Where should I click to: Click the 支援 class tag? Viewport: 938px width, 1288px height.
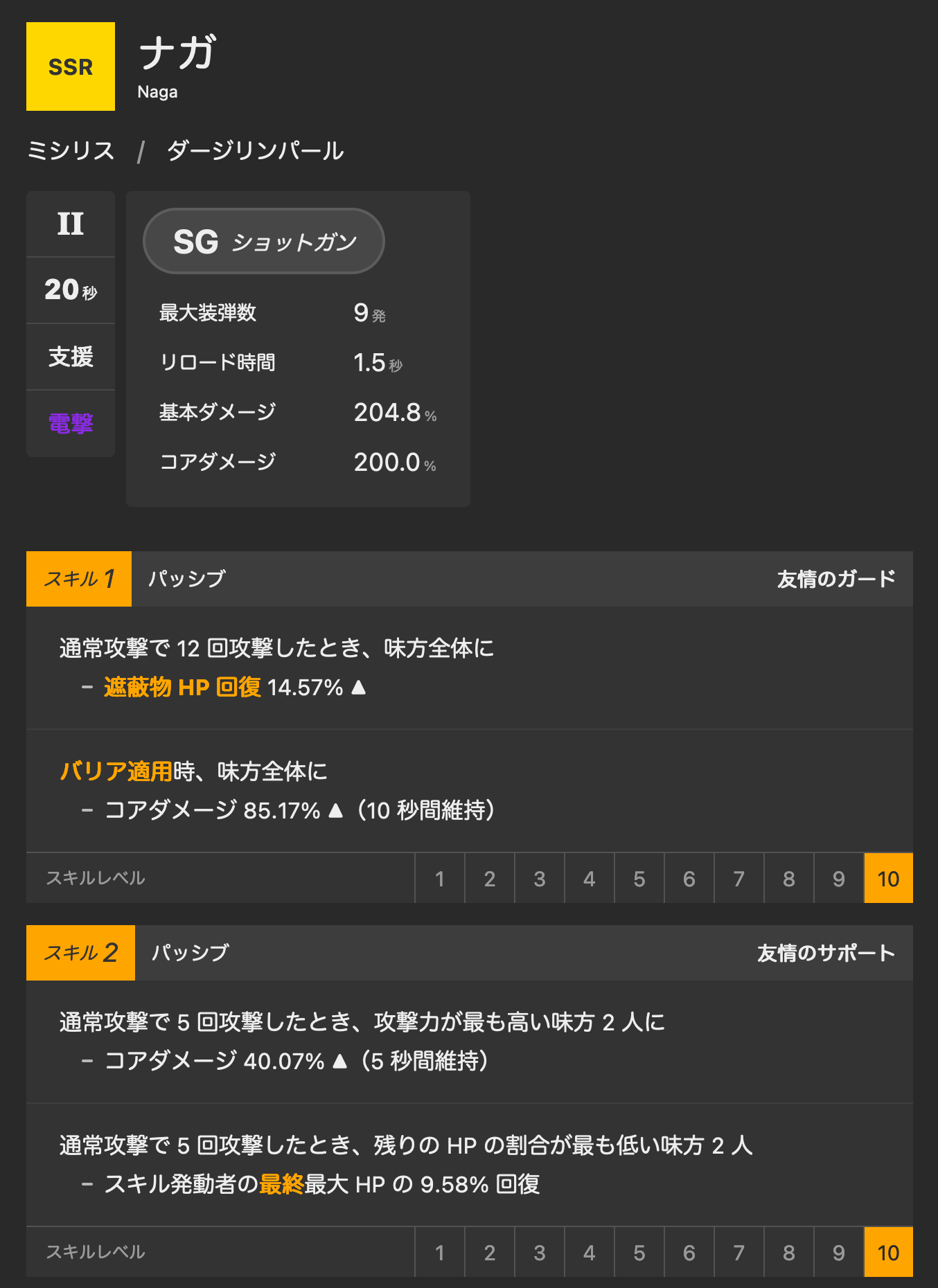(71, 357)
